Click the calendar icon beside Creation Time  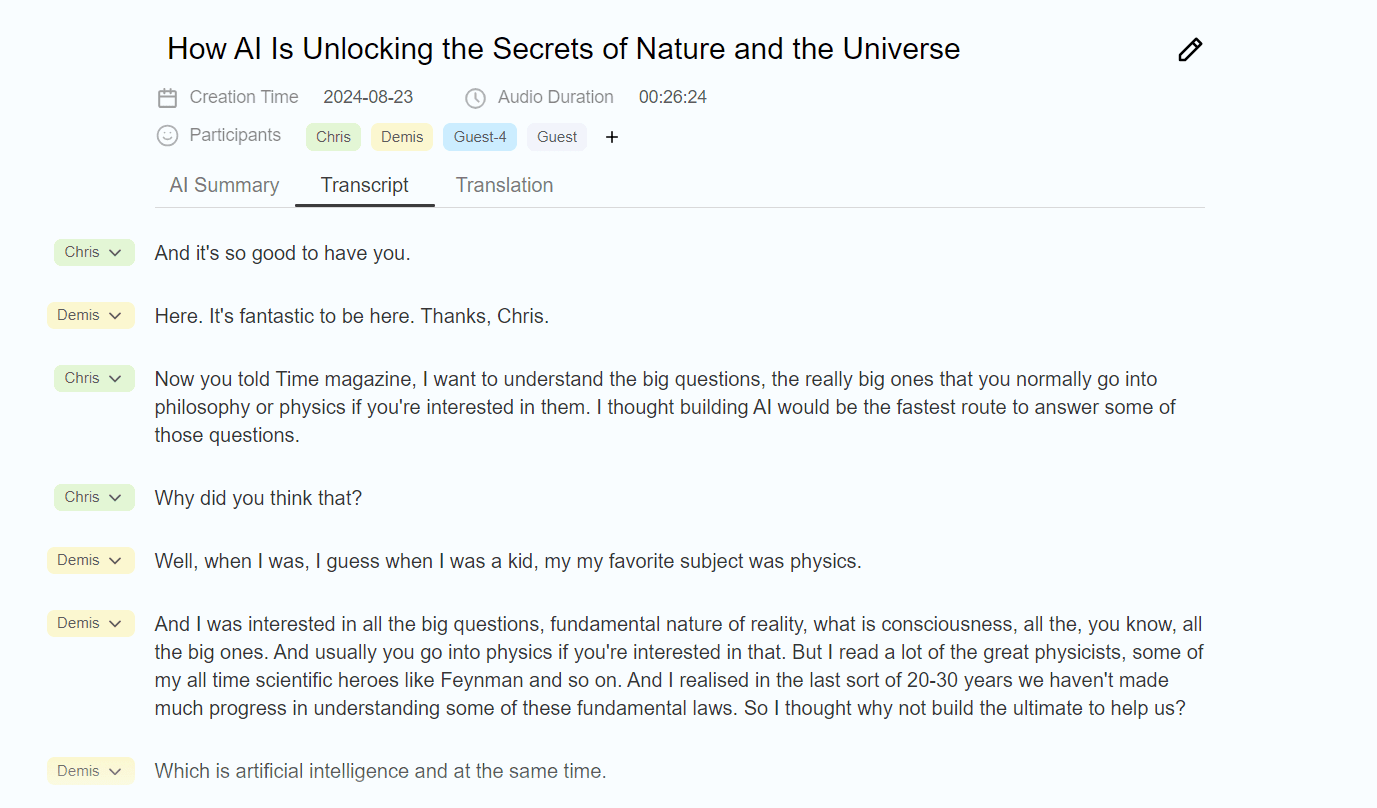pyautogui.click(x=168, y=98)
